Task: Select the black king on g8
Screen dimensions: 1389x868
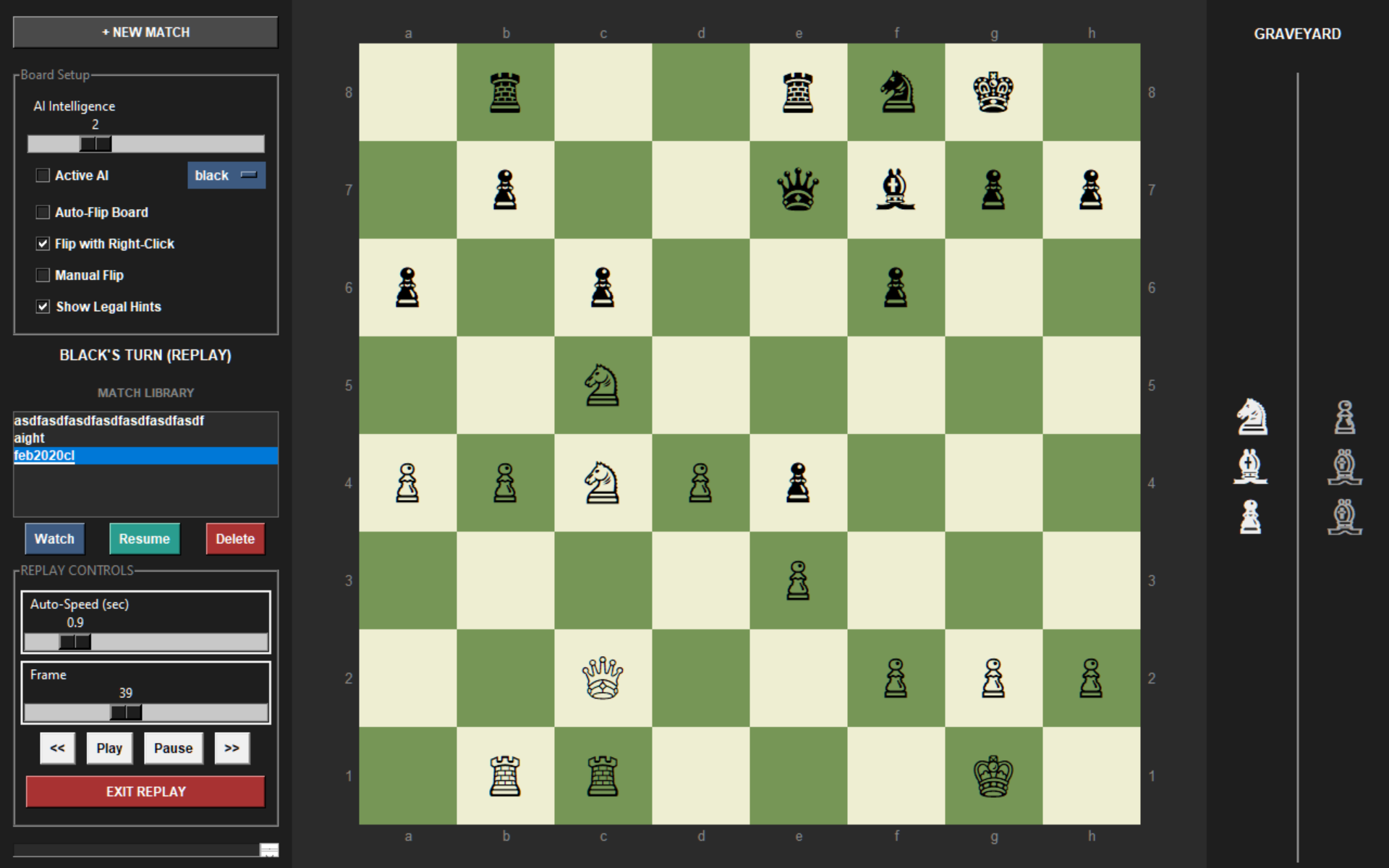Action: click(993, 92)
